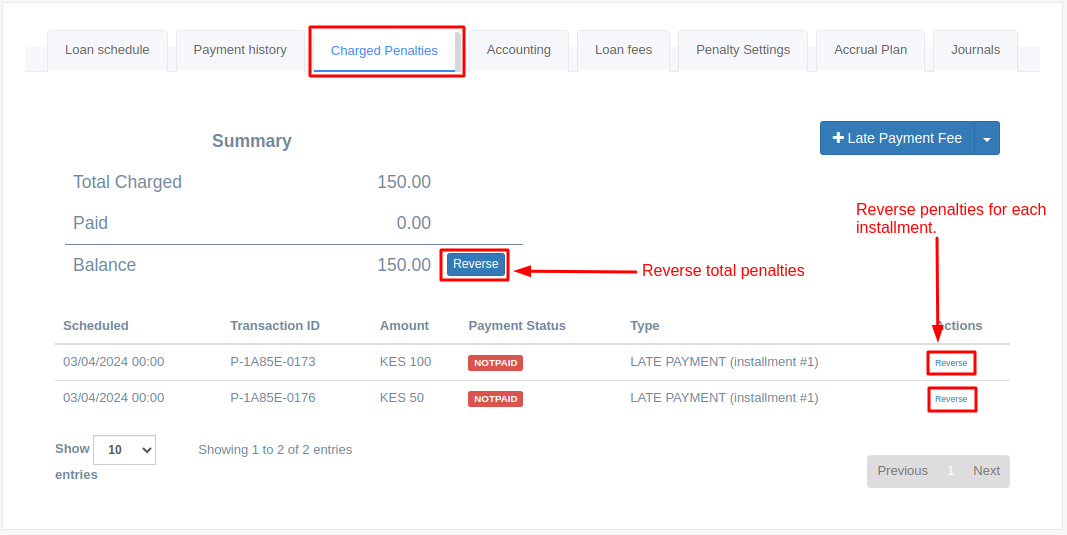Viewport: 1067px width, 535px height.
Task: Click the Late Payment Fee button
Action: [898, 138]
